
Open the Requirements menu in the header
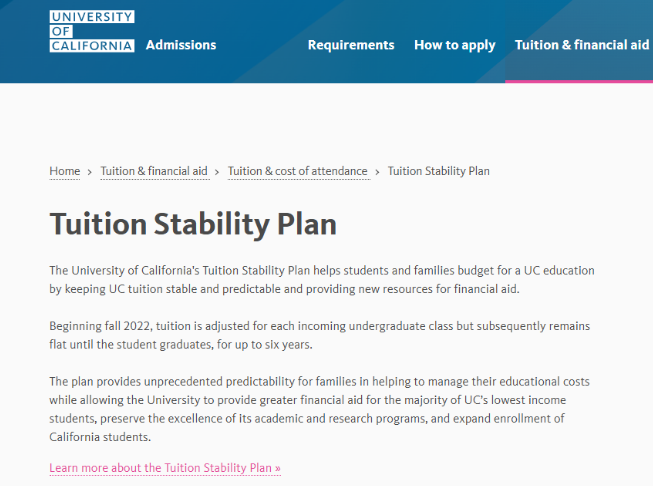pyautogui.click(x=351, y=45)
